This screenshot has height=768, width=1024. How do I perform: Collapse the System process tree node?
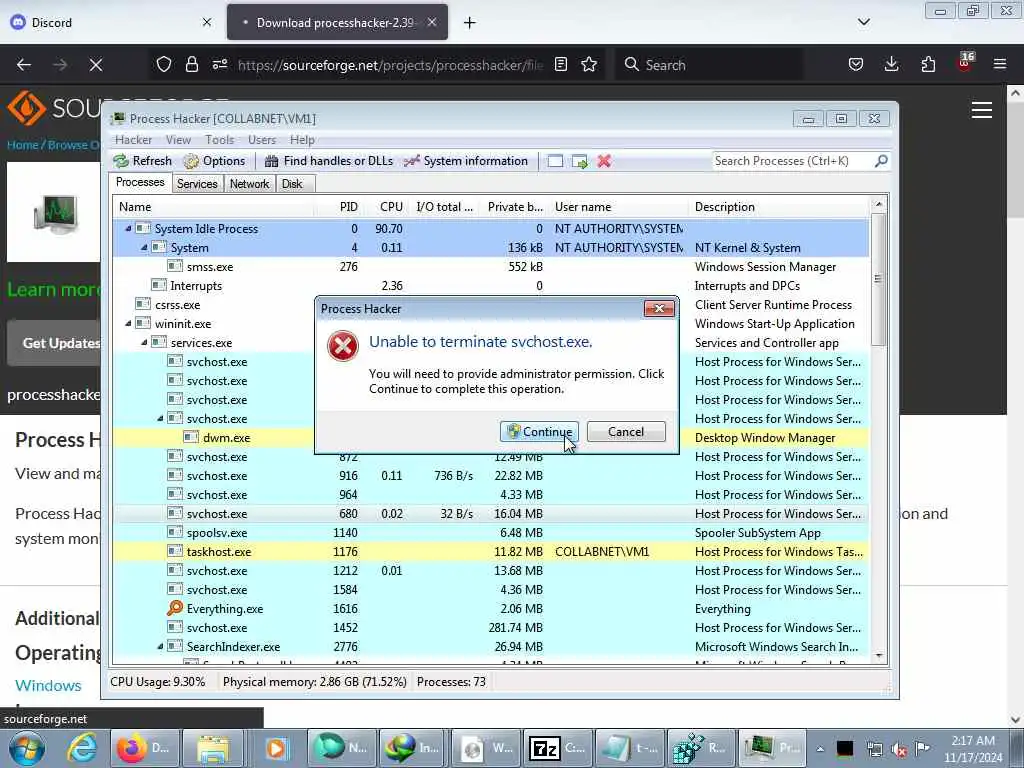pos(144,248)
